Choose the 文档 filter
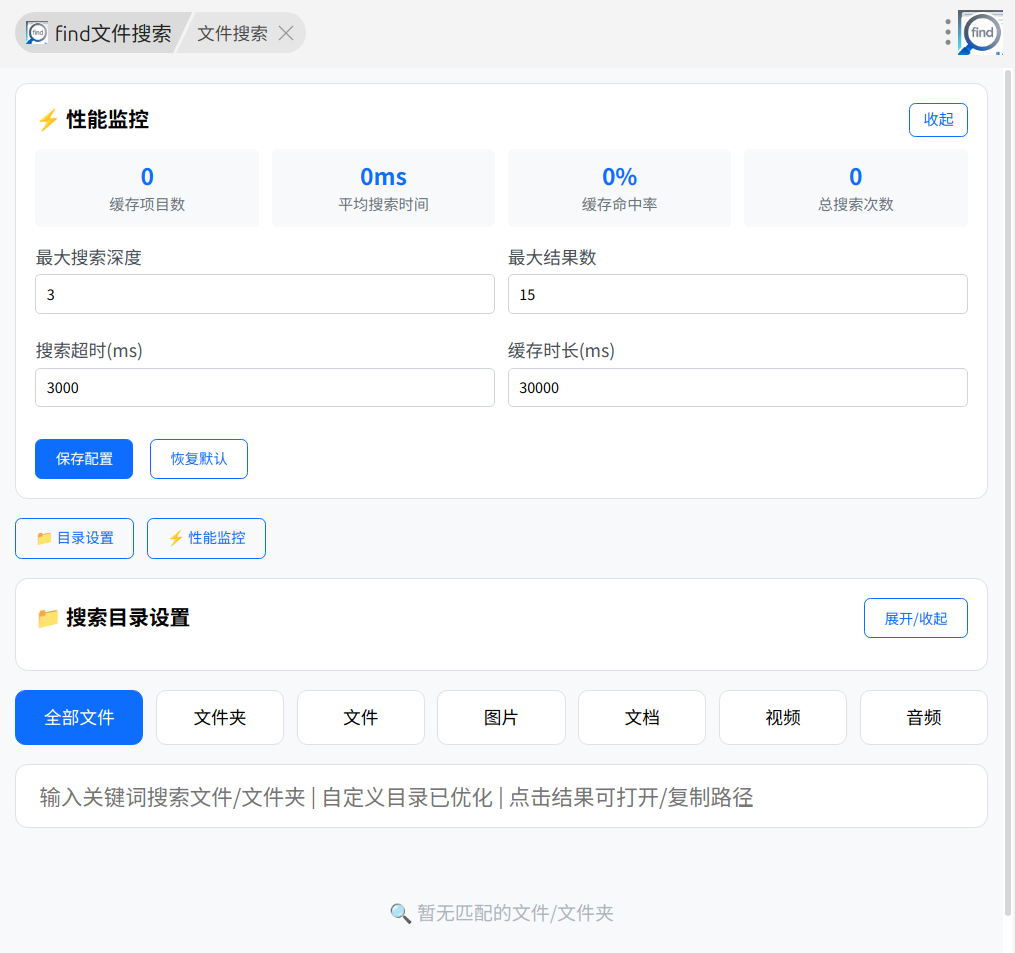 tap(642, 718)
